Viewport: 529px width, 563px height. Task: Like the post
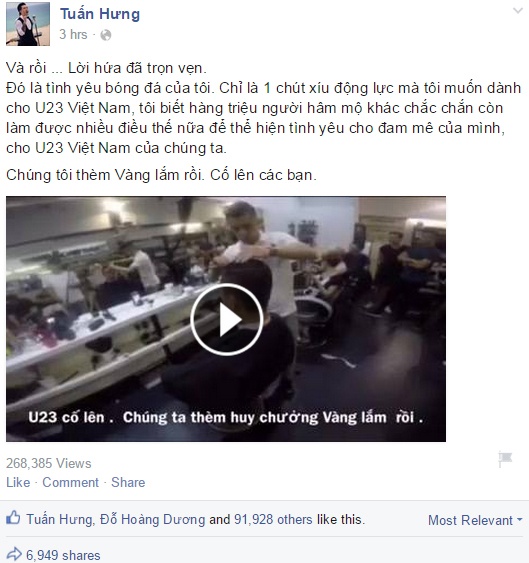pos(18,482)
